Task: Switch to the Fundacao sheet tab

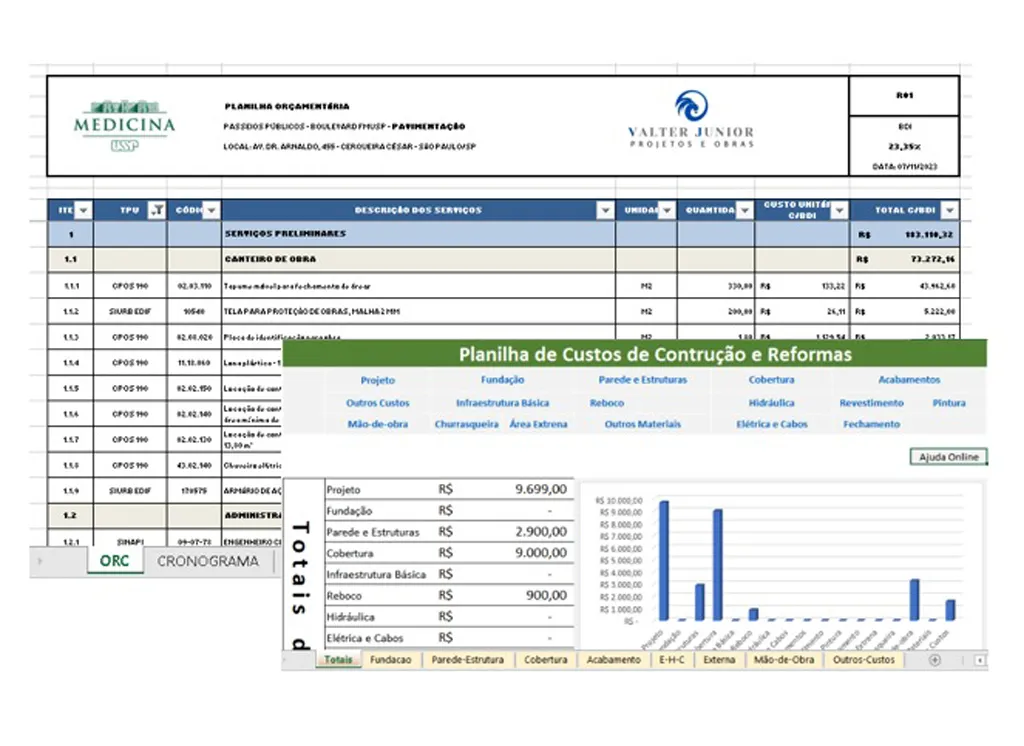Action: [391, 660]
